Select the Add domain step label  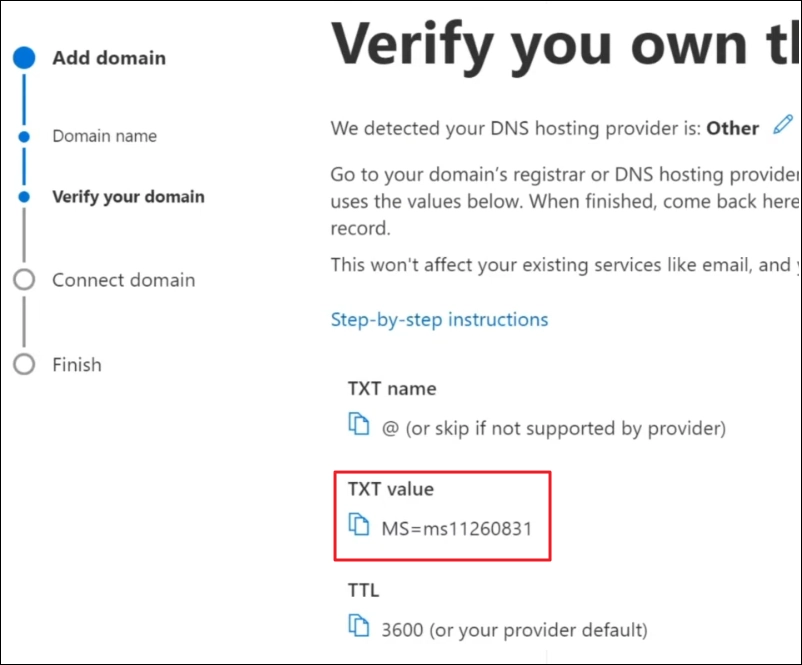pos(109,58)
